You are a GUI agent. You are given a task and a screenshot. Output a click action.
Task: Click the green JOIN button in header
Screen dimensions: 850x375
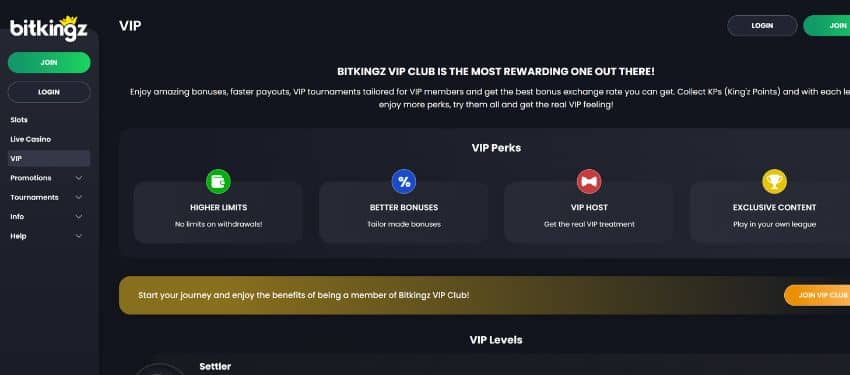(x=827, y=25)
